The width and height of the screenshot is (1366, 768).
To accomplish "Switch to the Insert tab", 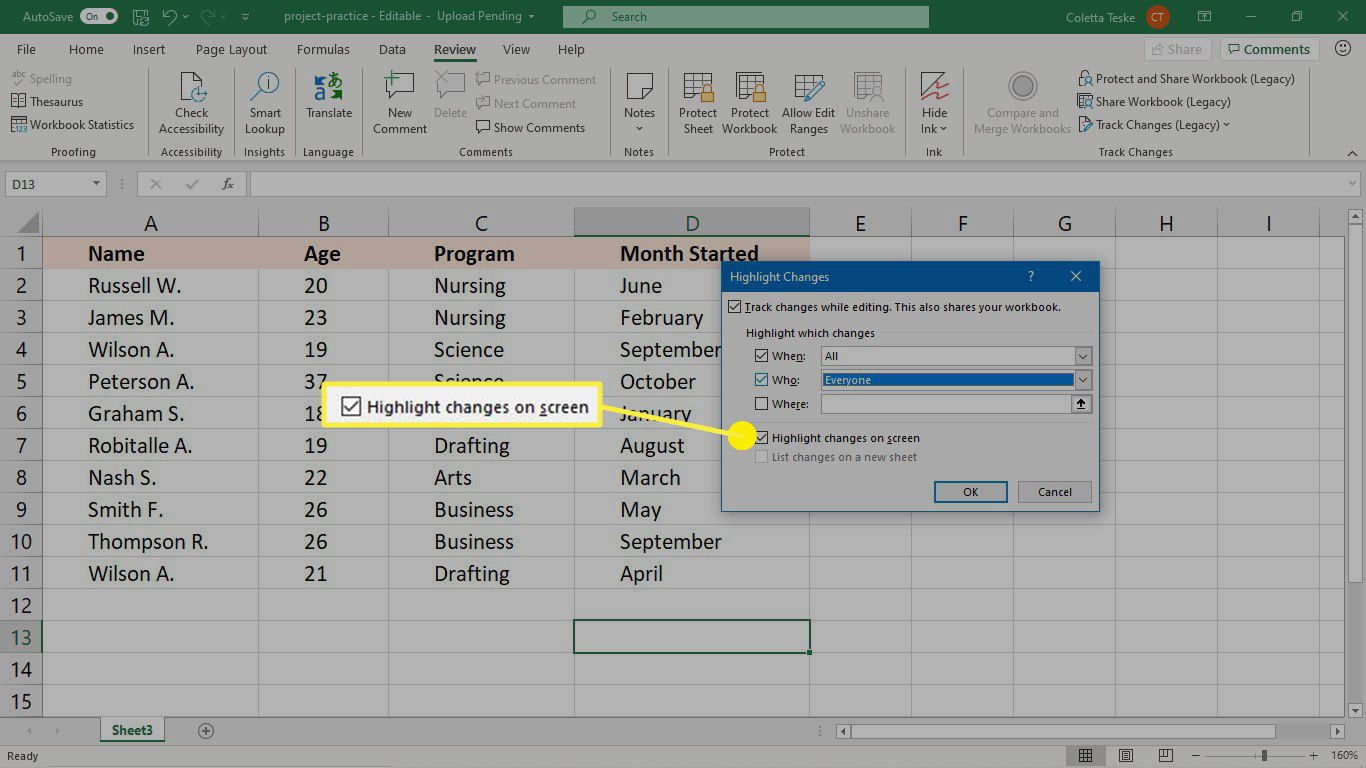I will (149, 49).
